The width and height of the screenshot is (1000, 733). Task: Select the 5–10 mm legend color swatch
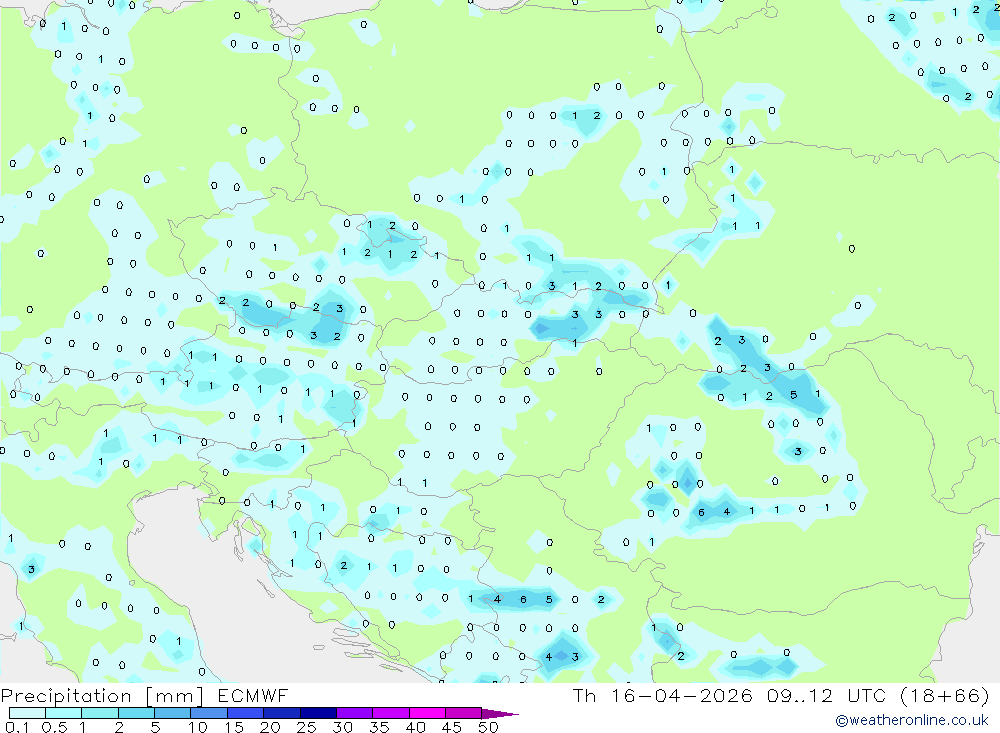(173, 713)
